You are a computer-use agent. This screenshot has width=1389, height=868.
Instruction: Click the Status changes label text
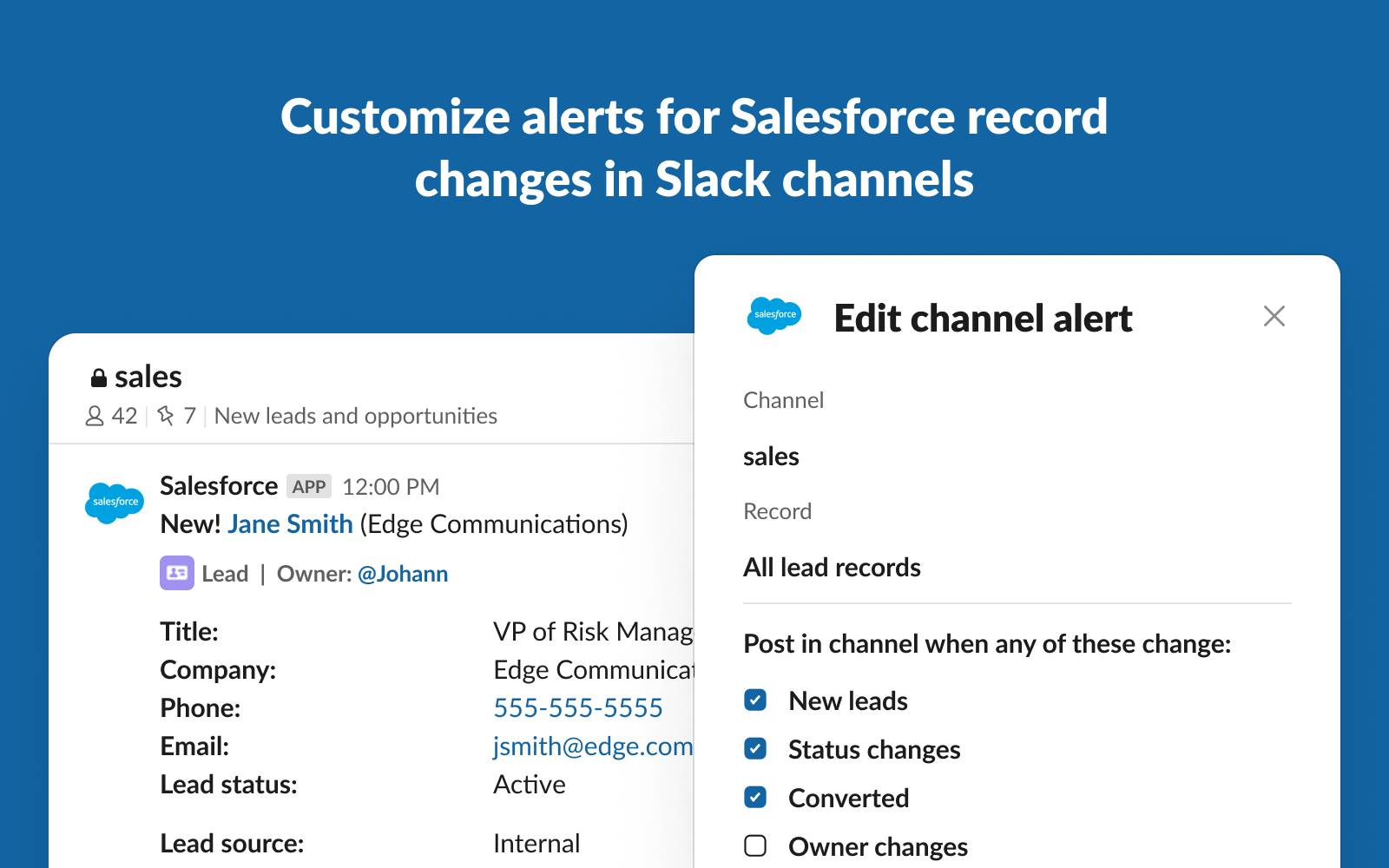[x=874, y=749]
